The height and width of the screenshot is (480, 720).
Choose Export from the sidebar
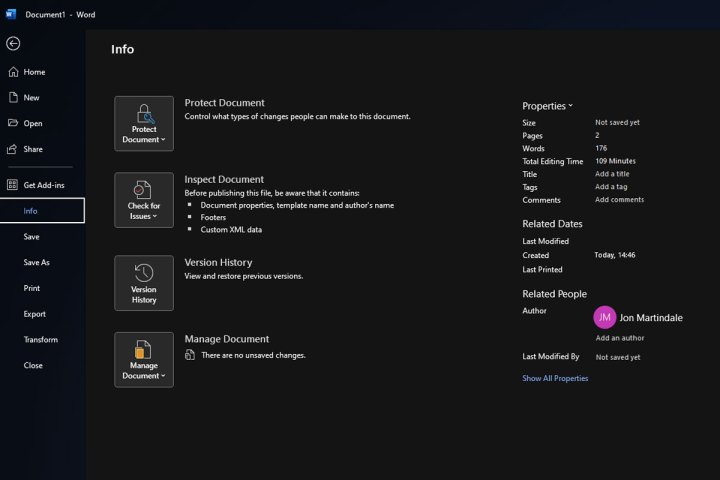tap(35, 314)
